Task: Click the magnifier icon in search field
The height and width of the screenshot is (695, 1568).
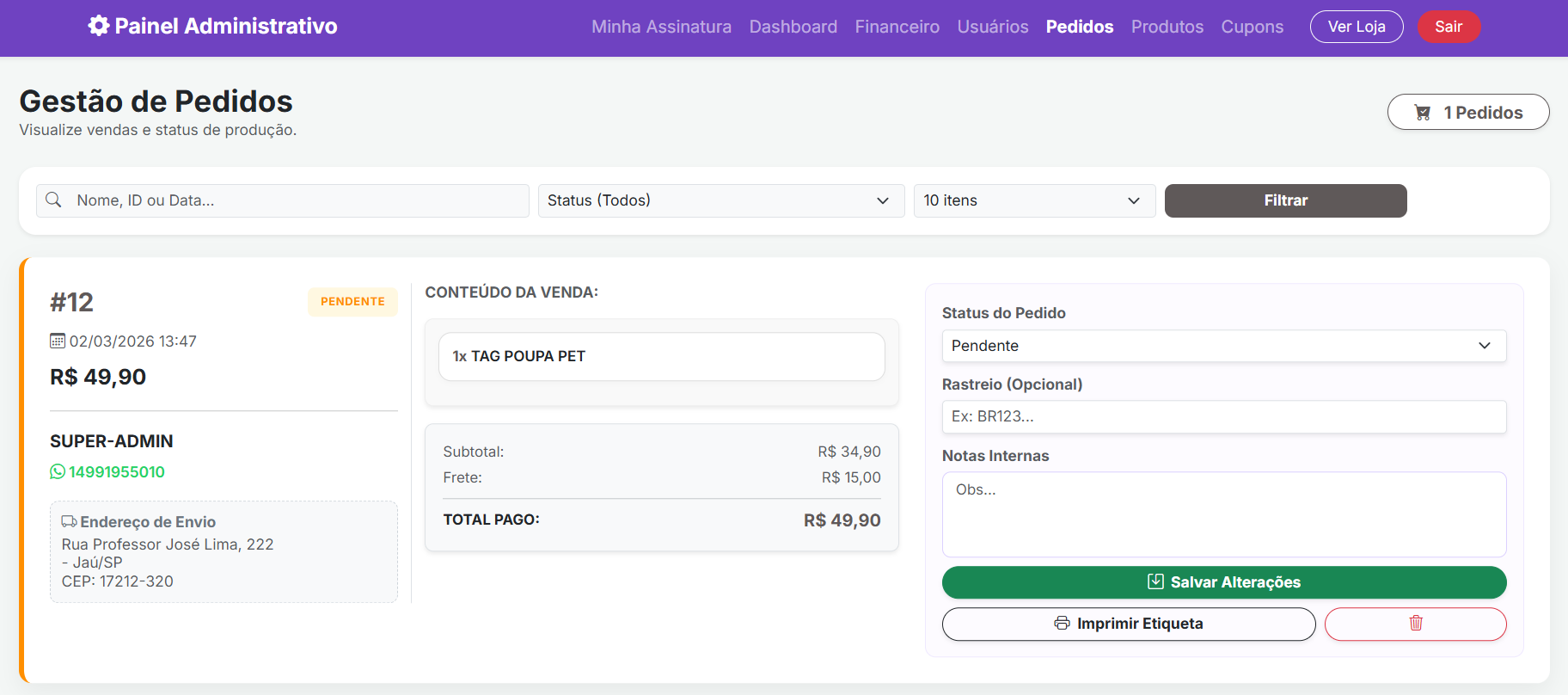Action: point(53,200)
